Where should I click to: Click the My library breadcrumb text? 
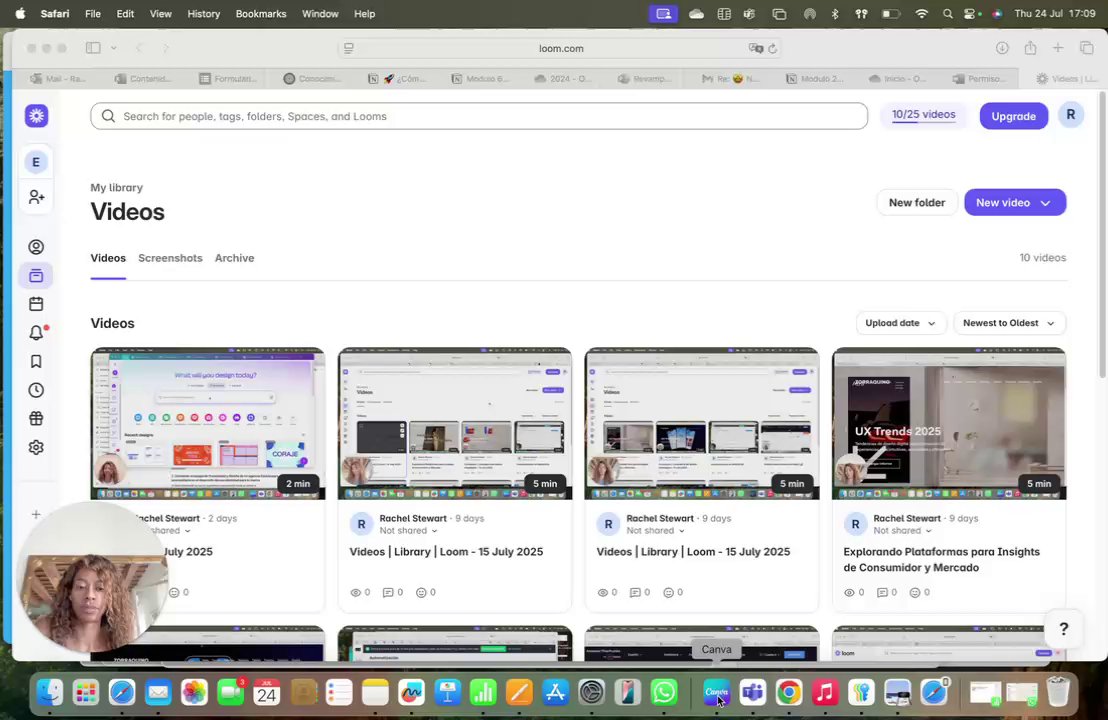[x=117, y=187]
